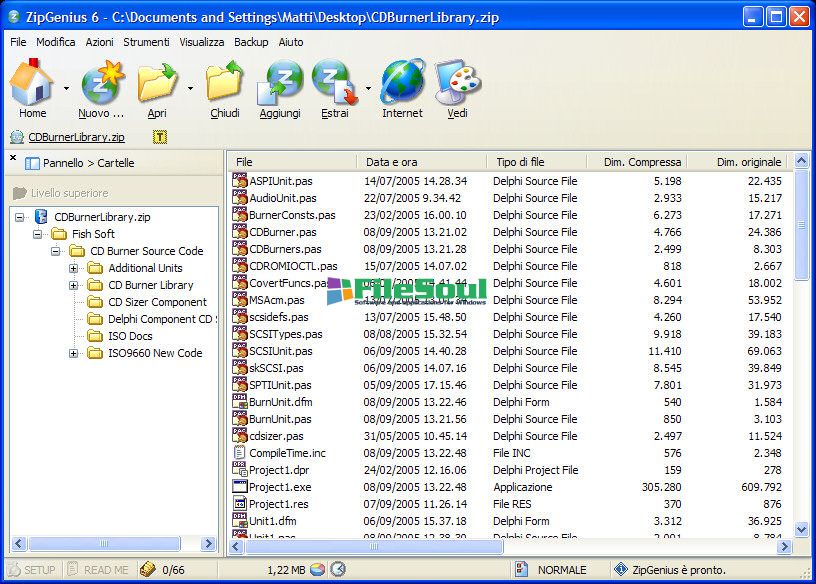Screen dimensions: 816x584
Task: Open the Home button dropdown arrow
Action: pos(66,88)
